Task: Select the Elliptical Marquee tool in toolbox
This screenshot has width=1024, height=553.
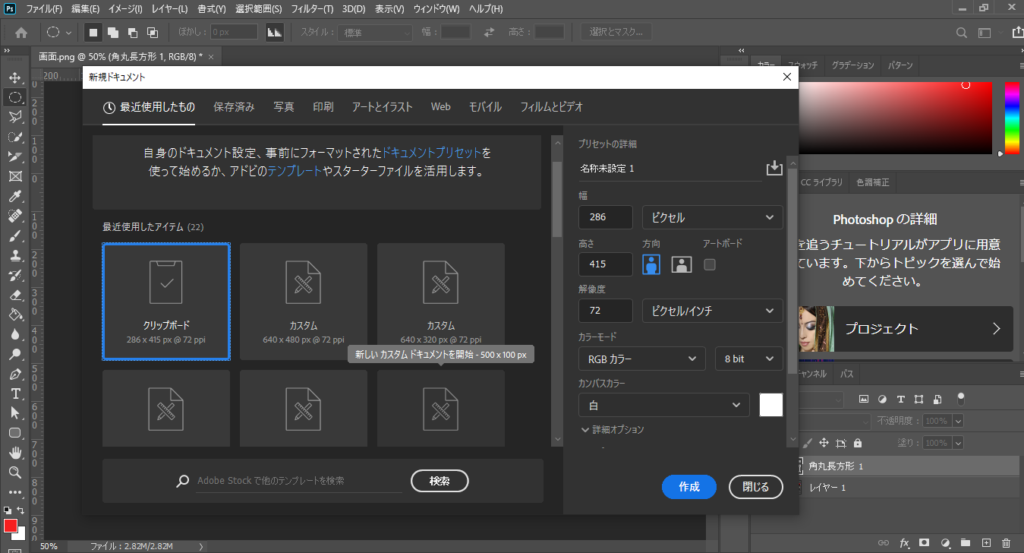Action: click(15, 97)
